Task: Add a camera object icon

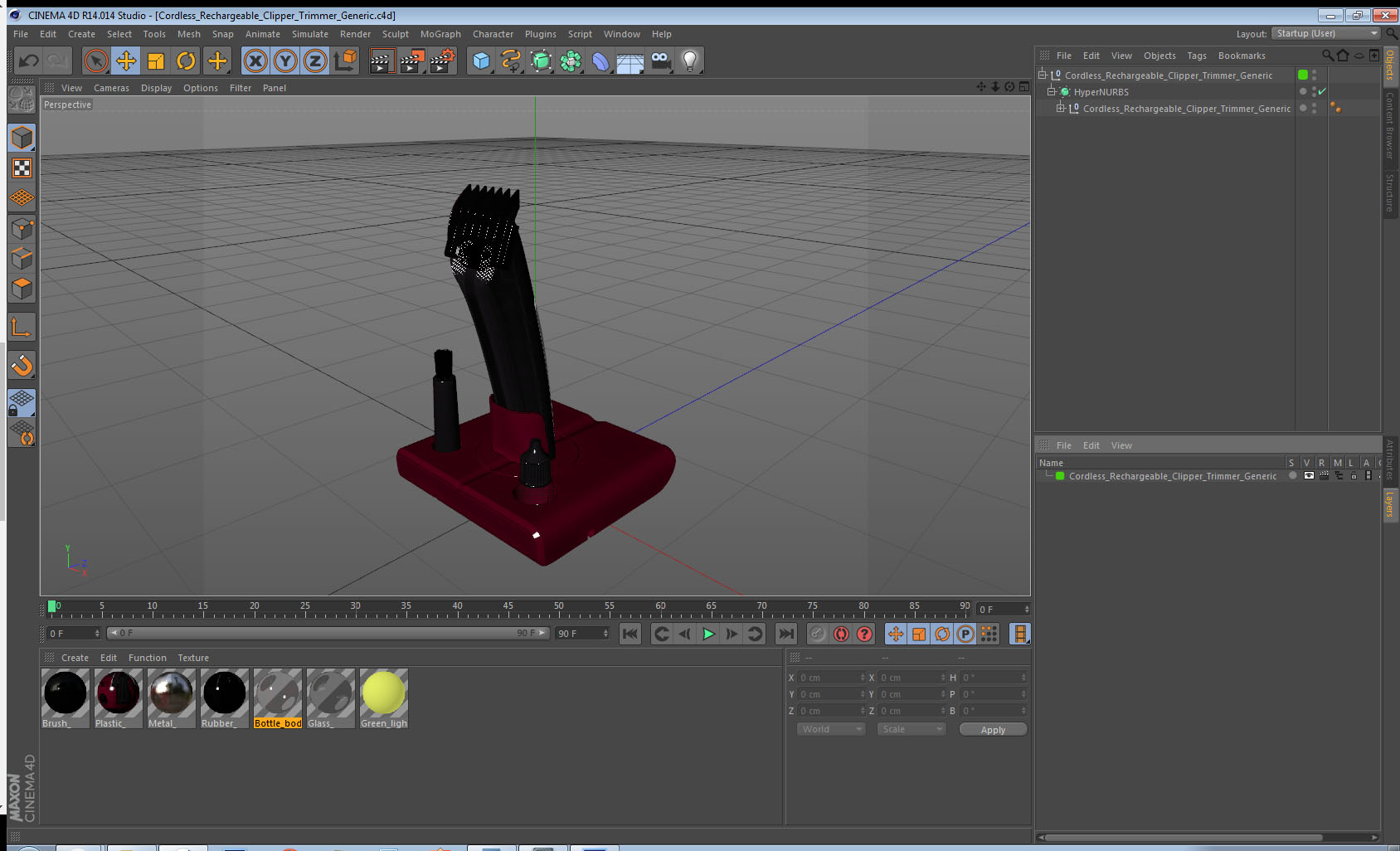Action: point(660,61)
